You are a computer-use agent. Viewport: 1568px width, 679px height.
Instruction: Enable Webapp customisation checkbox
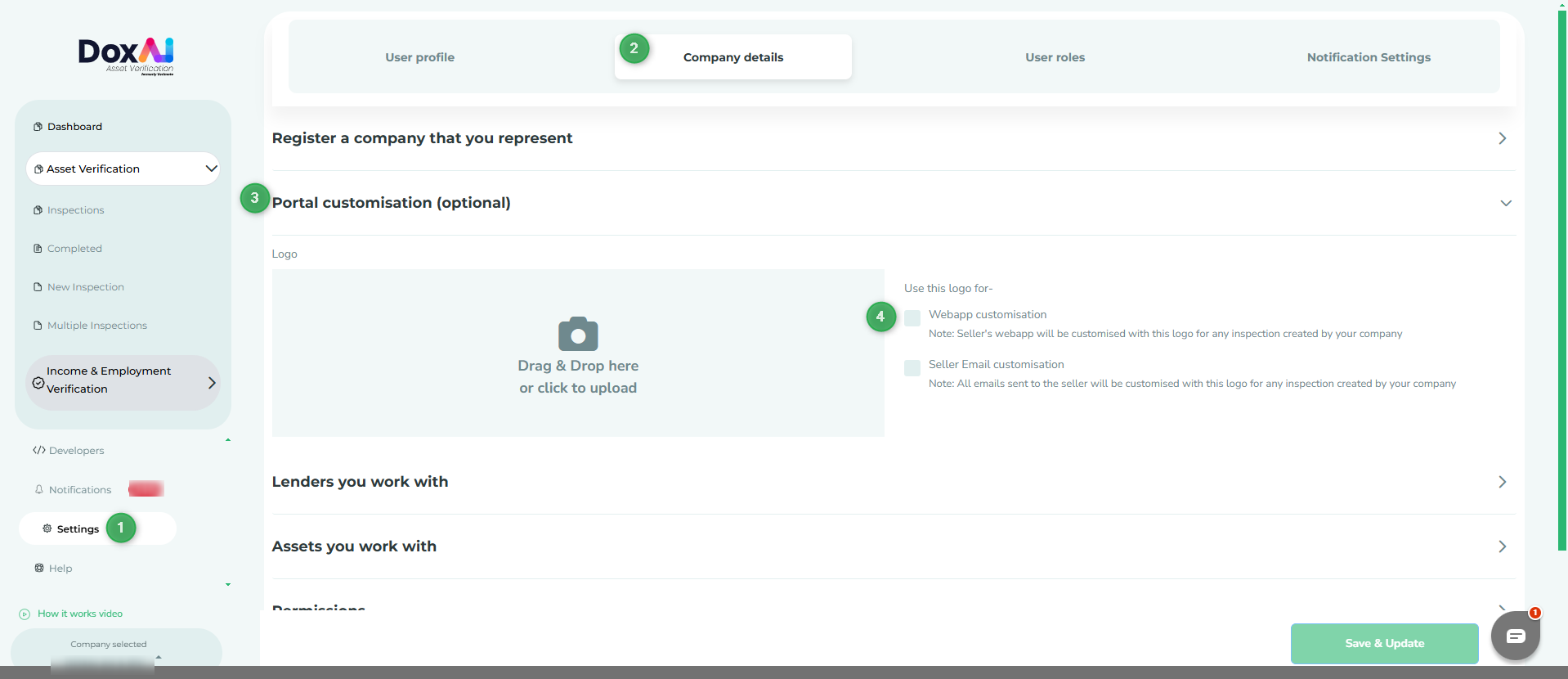pos(912,318)
